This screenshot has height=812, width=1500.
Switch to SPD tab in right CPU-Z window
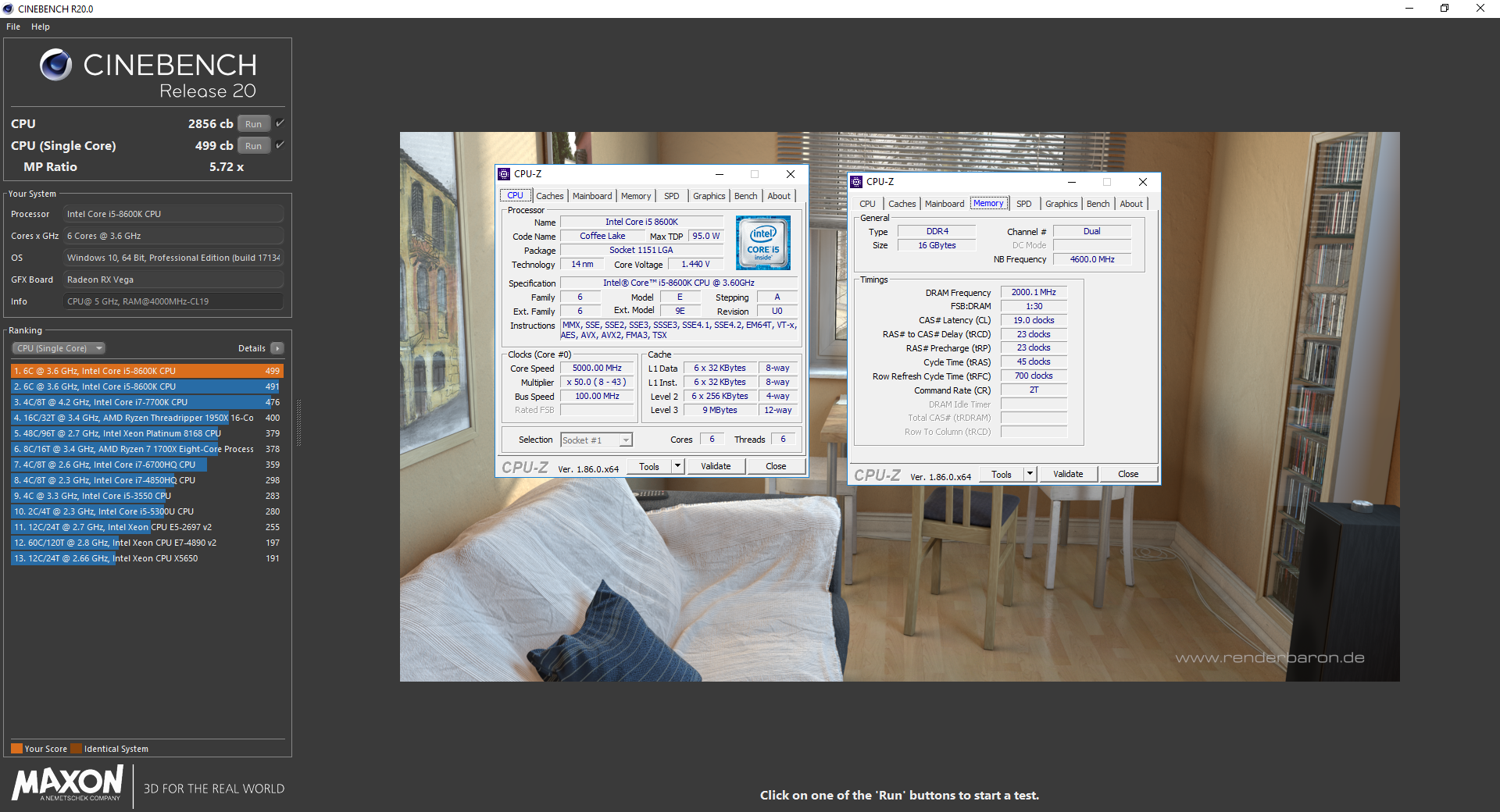click(1024, 204)
